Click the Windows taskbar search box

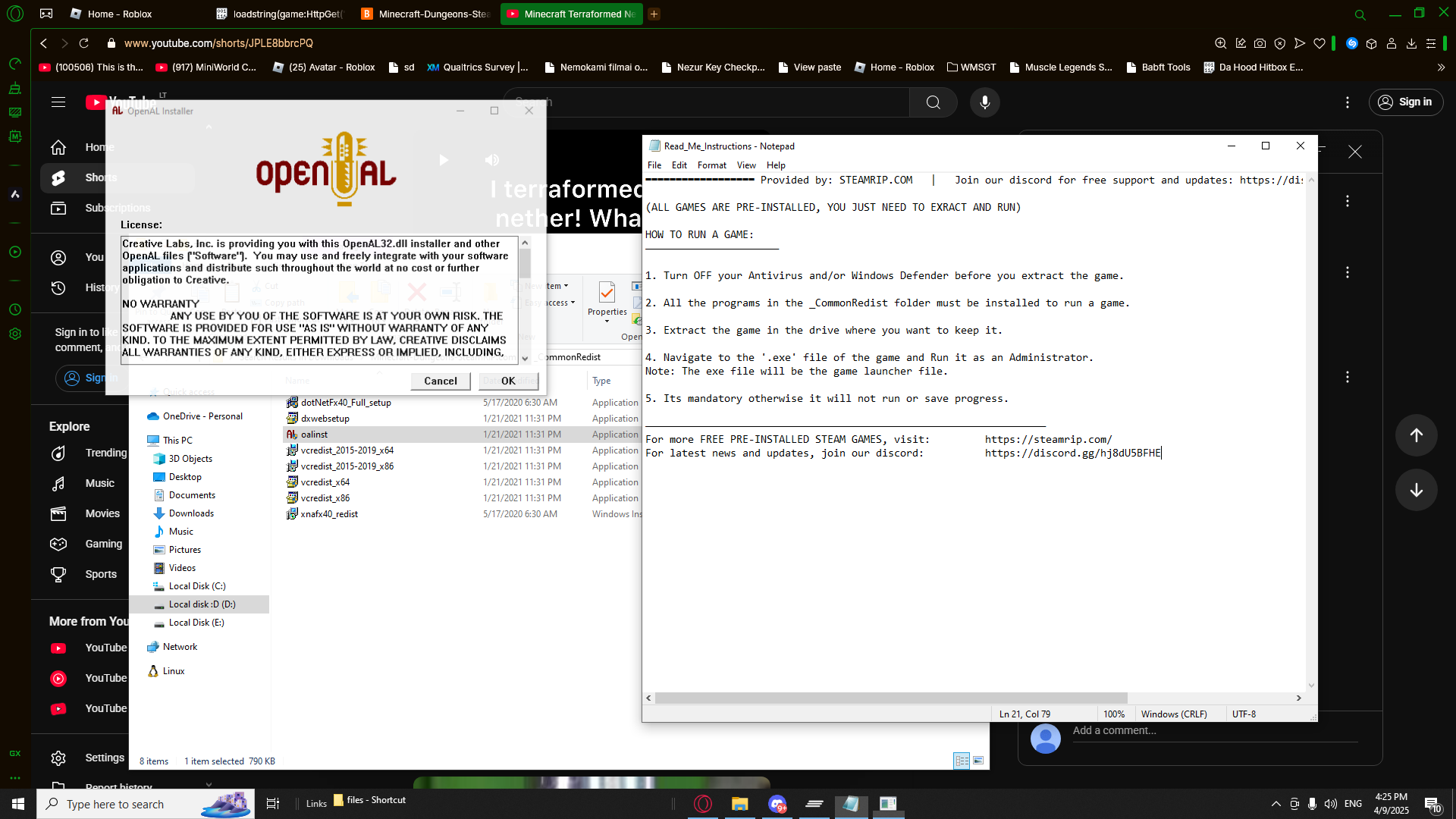146,804
